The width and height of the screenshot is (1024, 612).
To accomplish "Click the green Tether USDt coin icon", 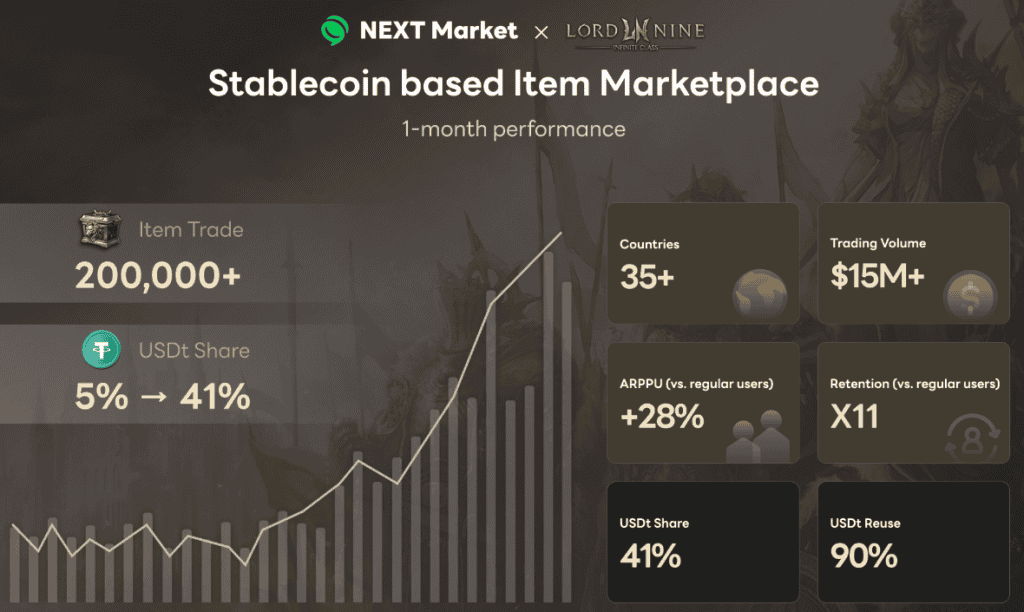I will [x=102, y=351].
